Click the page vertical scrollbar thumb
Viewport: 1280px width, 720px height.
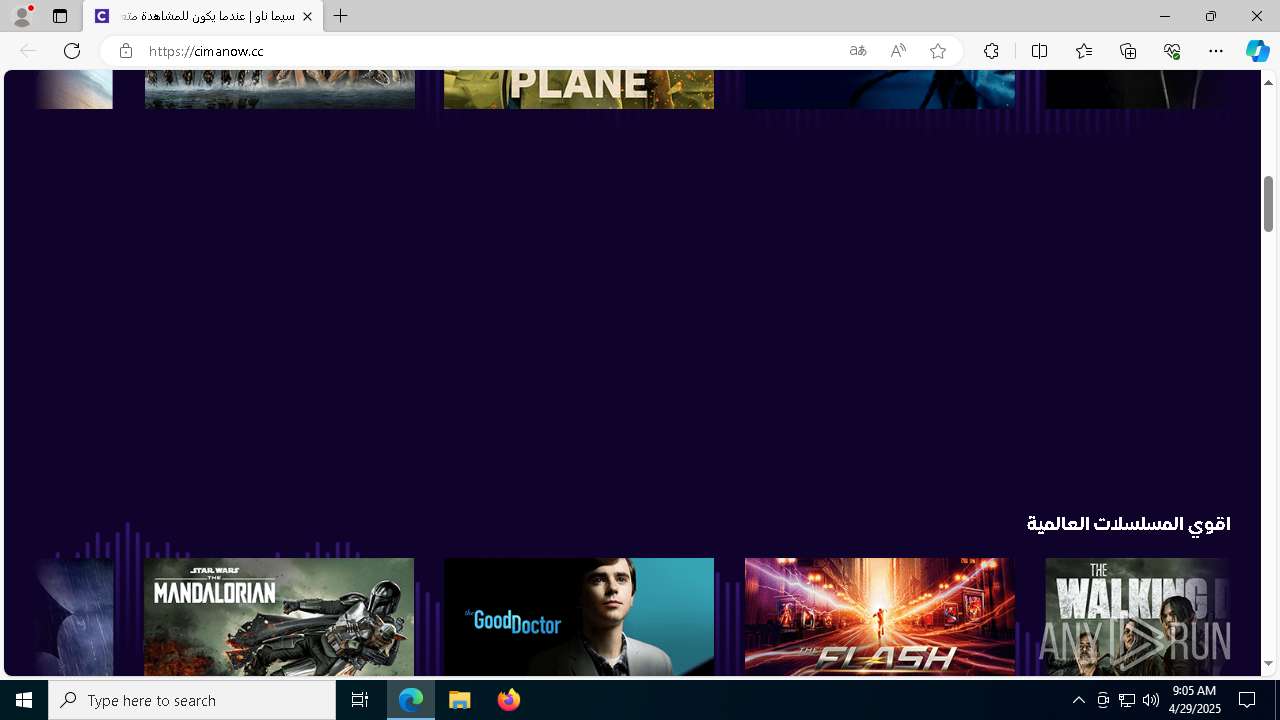click(1268, 203)
